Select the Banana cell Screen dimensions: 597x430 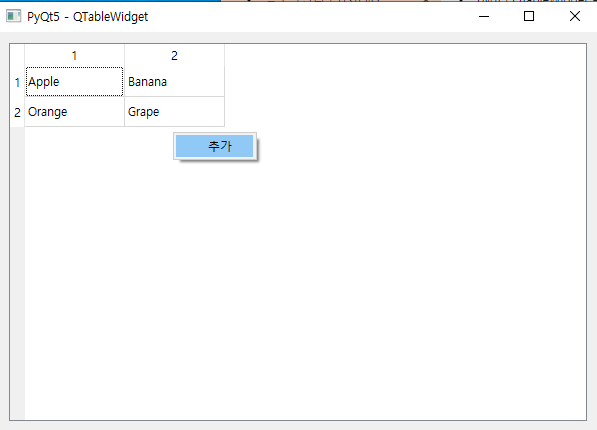click(x=174, y=82)
